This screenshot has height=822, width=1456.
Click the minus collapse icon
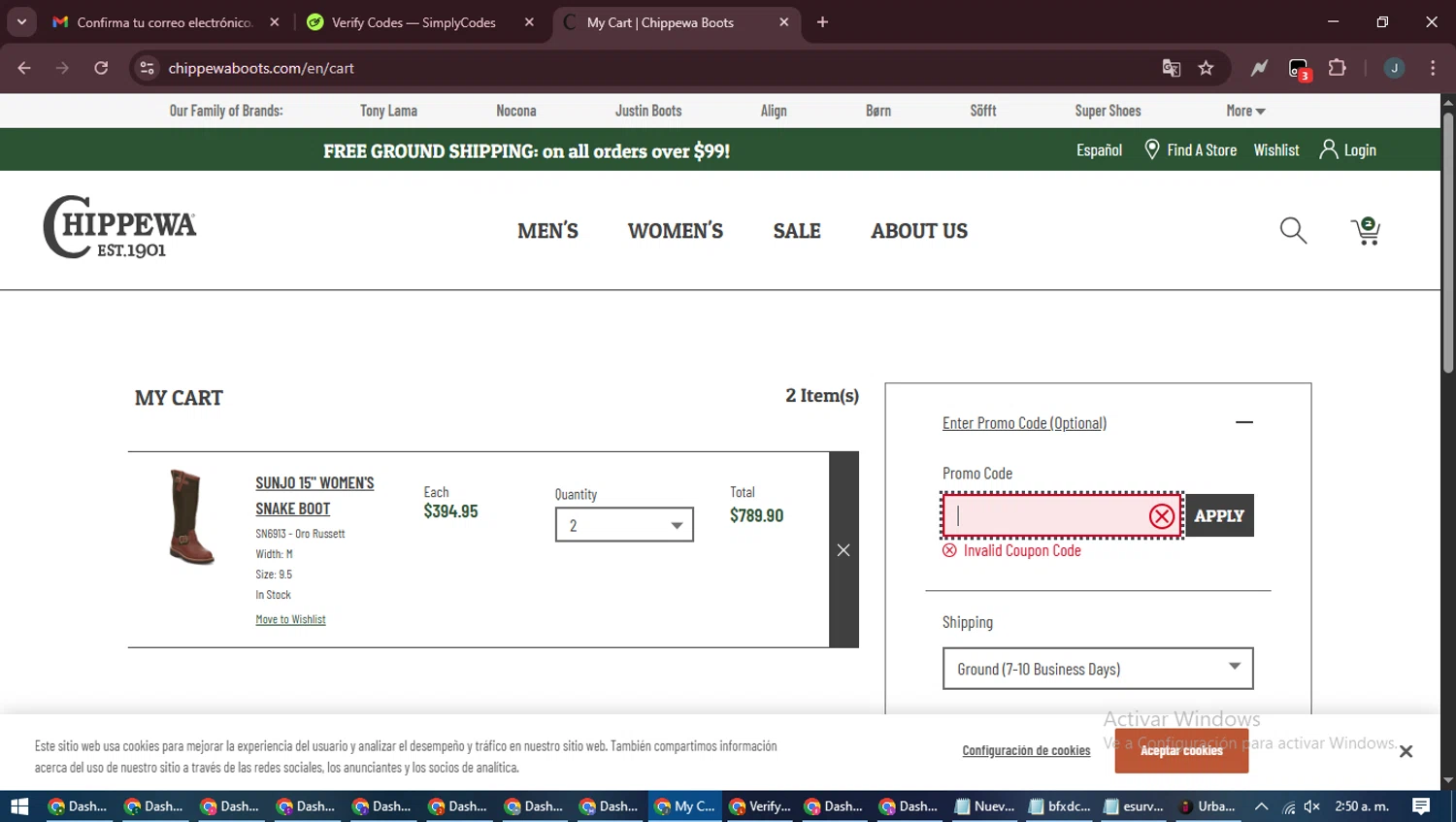tap(1244, 422)
